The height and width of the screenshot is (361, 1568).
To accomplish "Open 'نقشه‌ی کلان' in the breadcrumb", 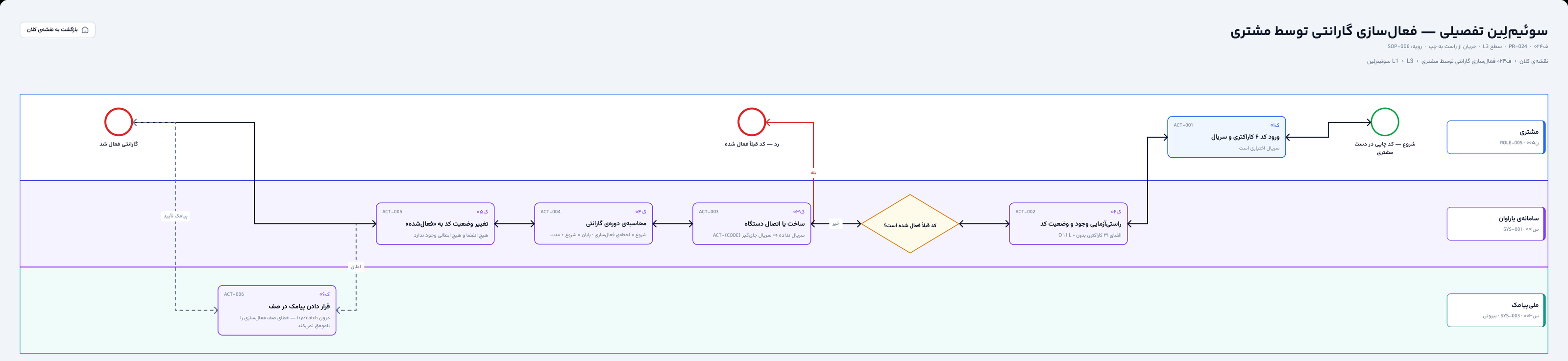I will pyautogui.click(x=1533, y=61).
